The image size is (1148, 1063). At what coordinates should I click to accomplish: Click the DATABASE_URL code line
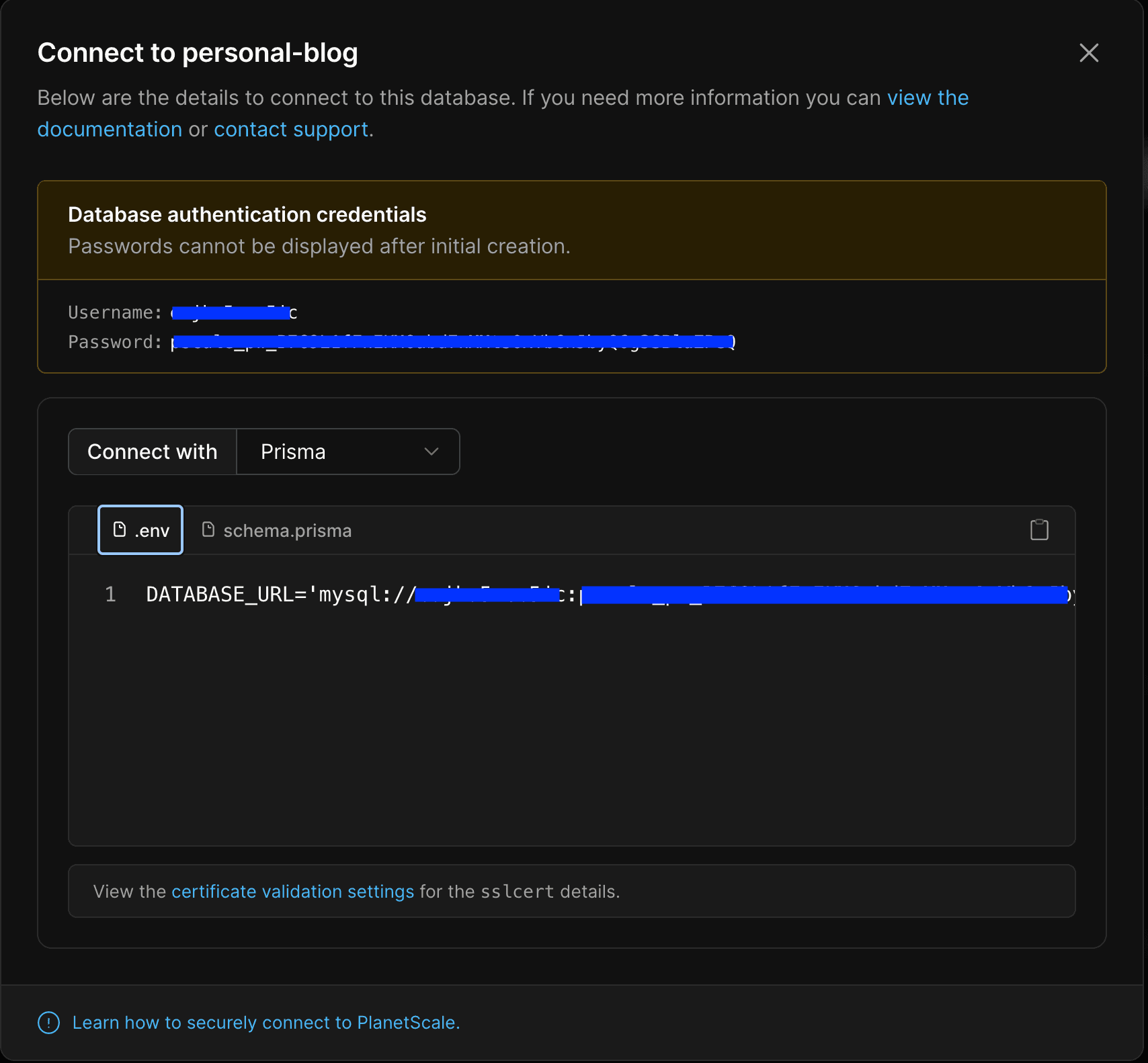coord(610,594)
